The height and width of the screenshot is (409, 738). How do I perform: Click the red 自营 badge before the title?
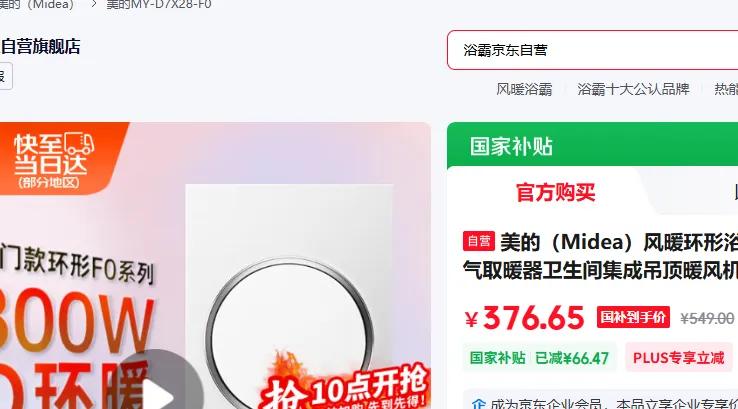point(479,241)
